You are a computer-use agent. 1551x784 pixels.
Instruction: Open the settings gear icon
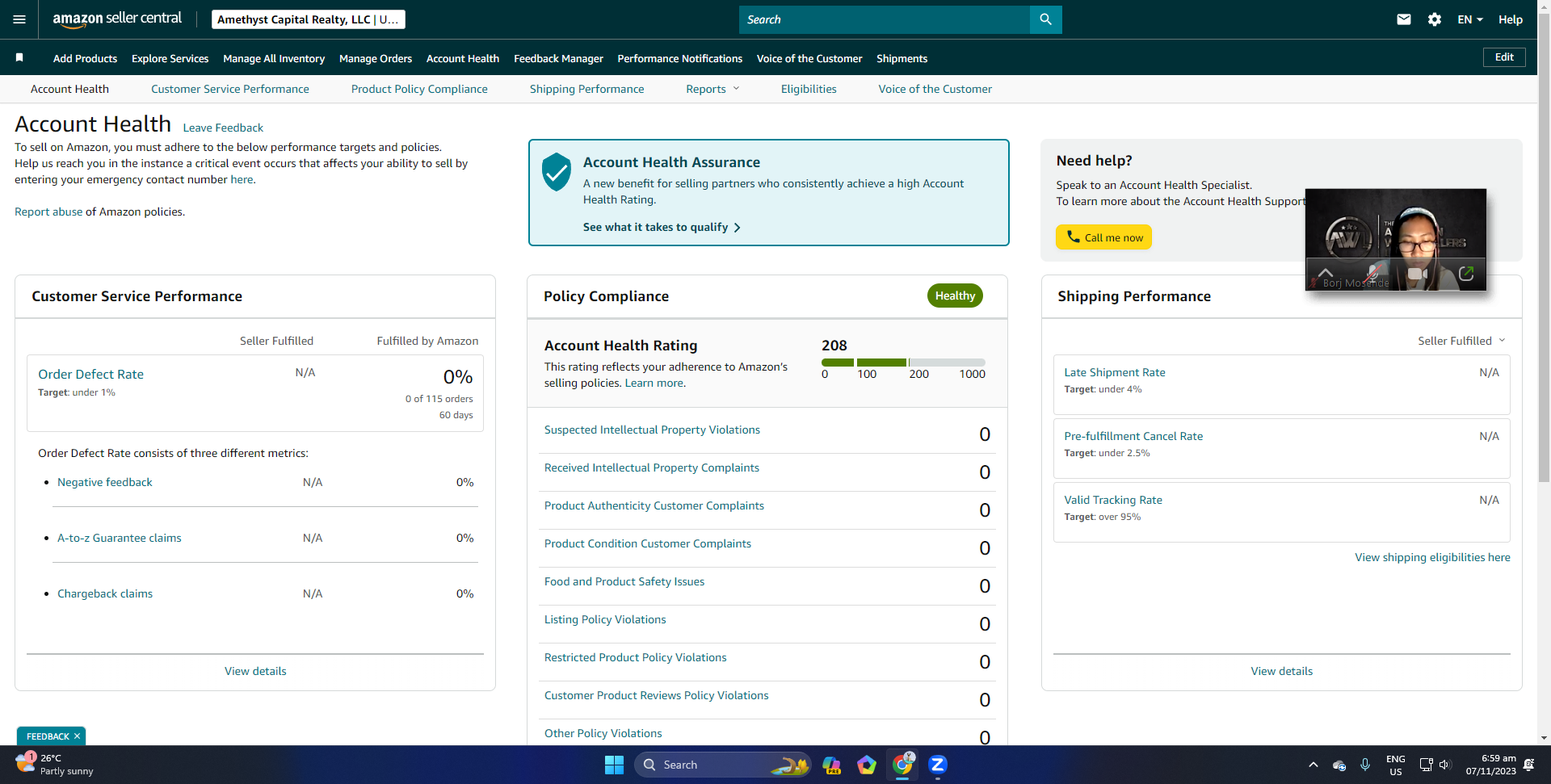(1435, 19)
